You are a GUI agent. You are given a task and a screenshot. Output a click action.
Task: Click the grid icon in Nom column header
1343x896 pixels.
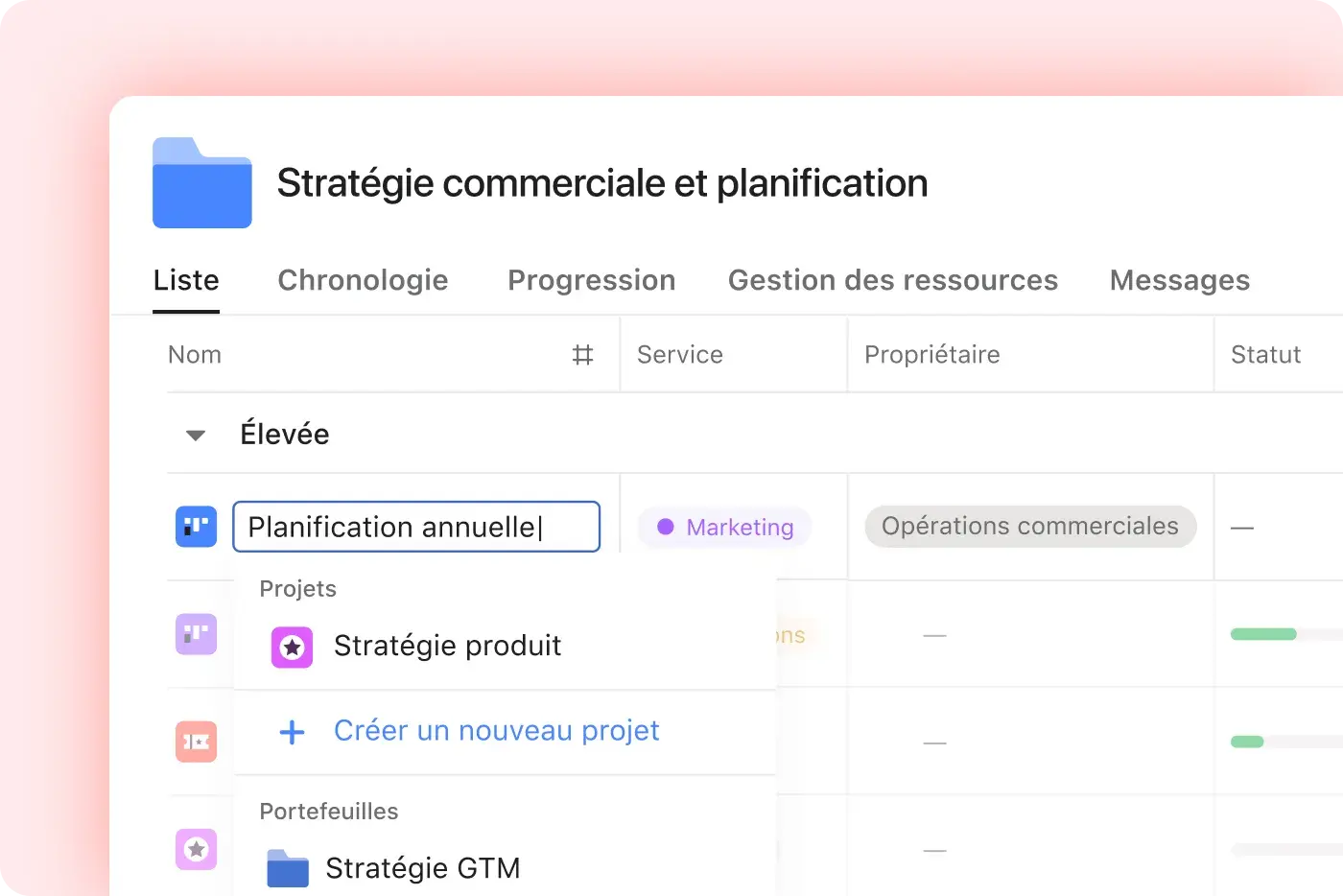[x=582, y=355]
